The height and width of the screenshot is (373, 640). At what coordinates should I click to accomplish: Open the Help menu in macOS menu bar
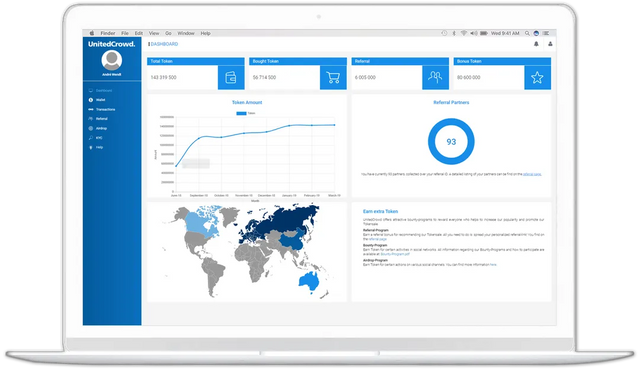(205, 33)
